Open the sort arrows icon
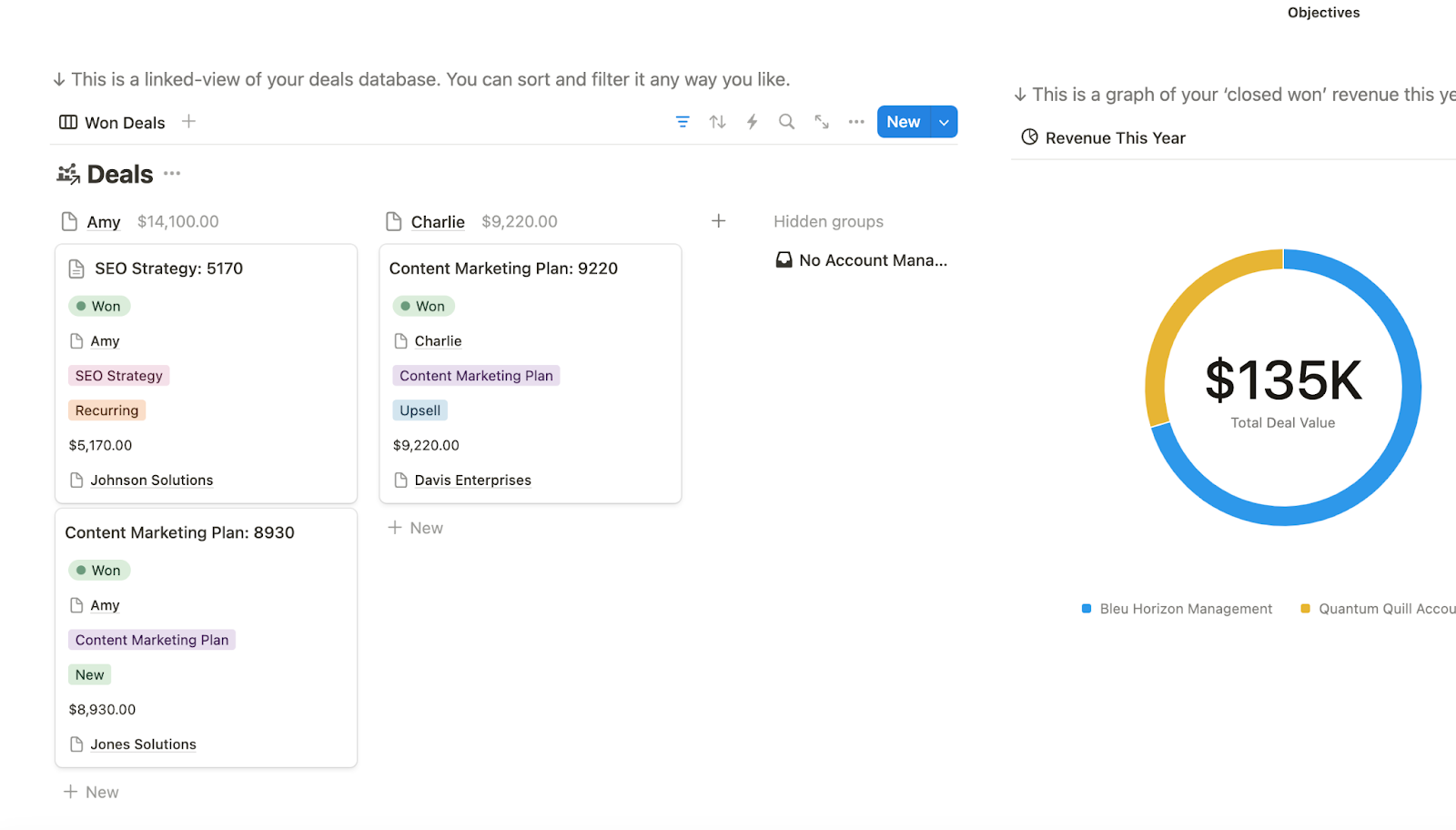This screenshot has width=1456, height=830. [x=718, y=122]
